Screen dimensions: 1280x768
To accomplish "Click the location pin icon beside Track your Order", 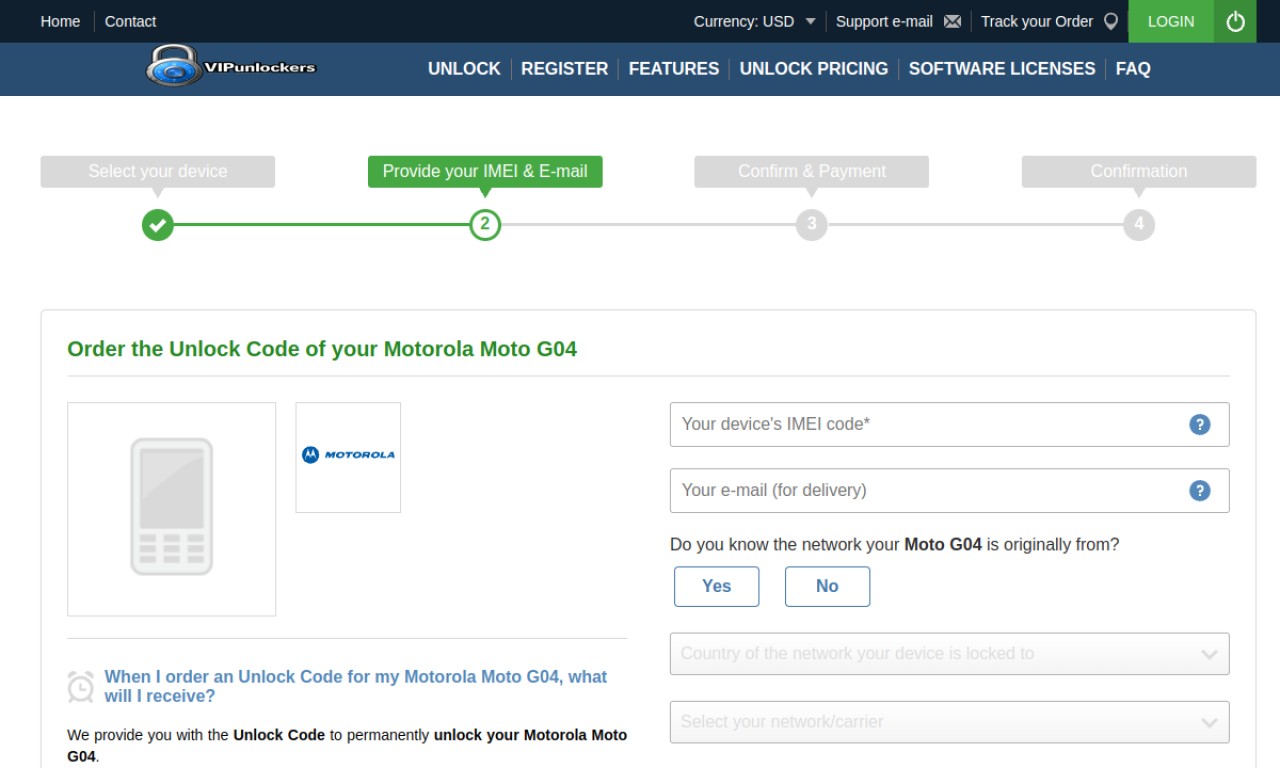I will (x=1110, y=21).
